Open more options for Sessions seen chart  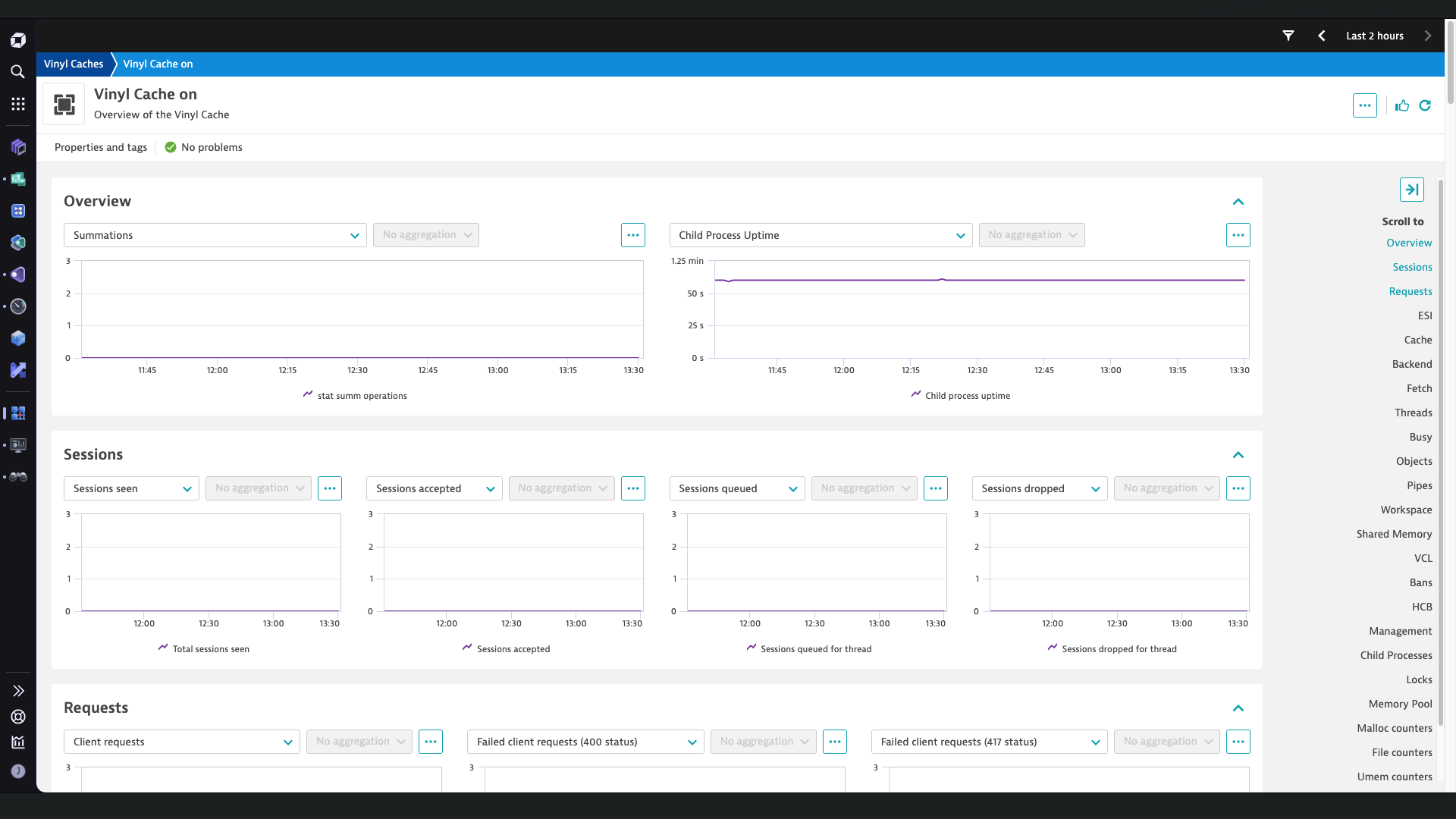(x=330, y=488)
